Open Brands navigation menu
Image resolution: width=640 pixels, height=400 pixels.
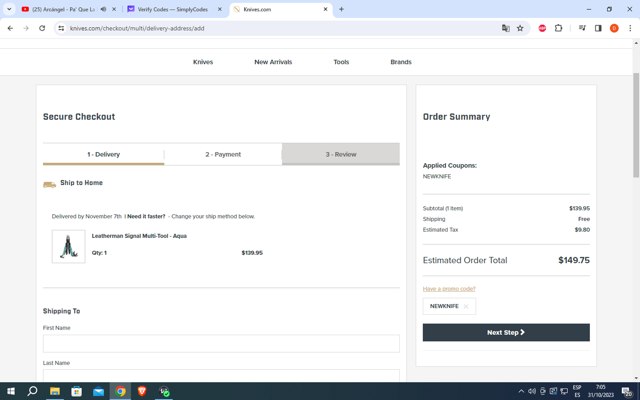tap(401, 62)
